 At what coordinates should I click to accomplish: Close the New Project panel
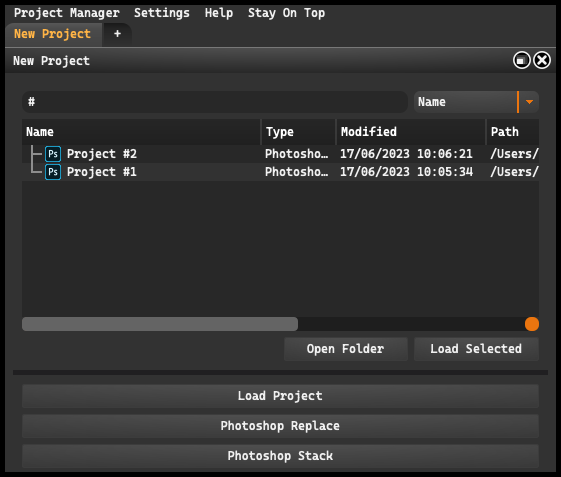(542, 60)
